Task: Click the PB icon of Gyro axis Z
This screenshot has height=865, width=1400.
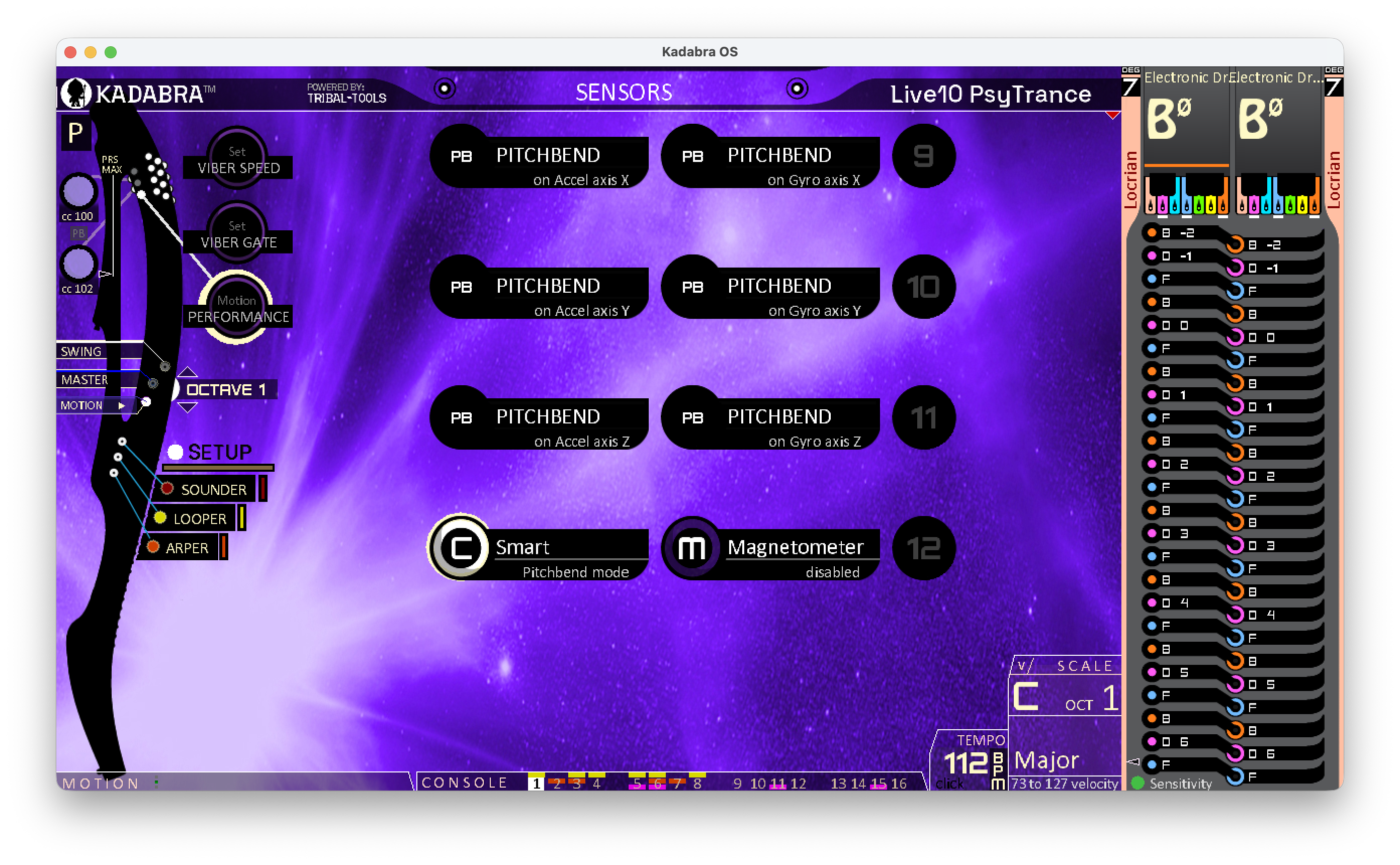Action: (692, 417)
